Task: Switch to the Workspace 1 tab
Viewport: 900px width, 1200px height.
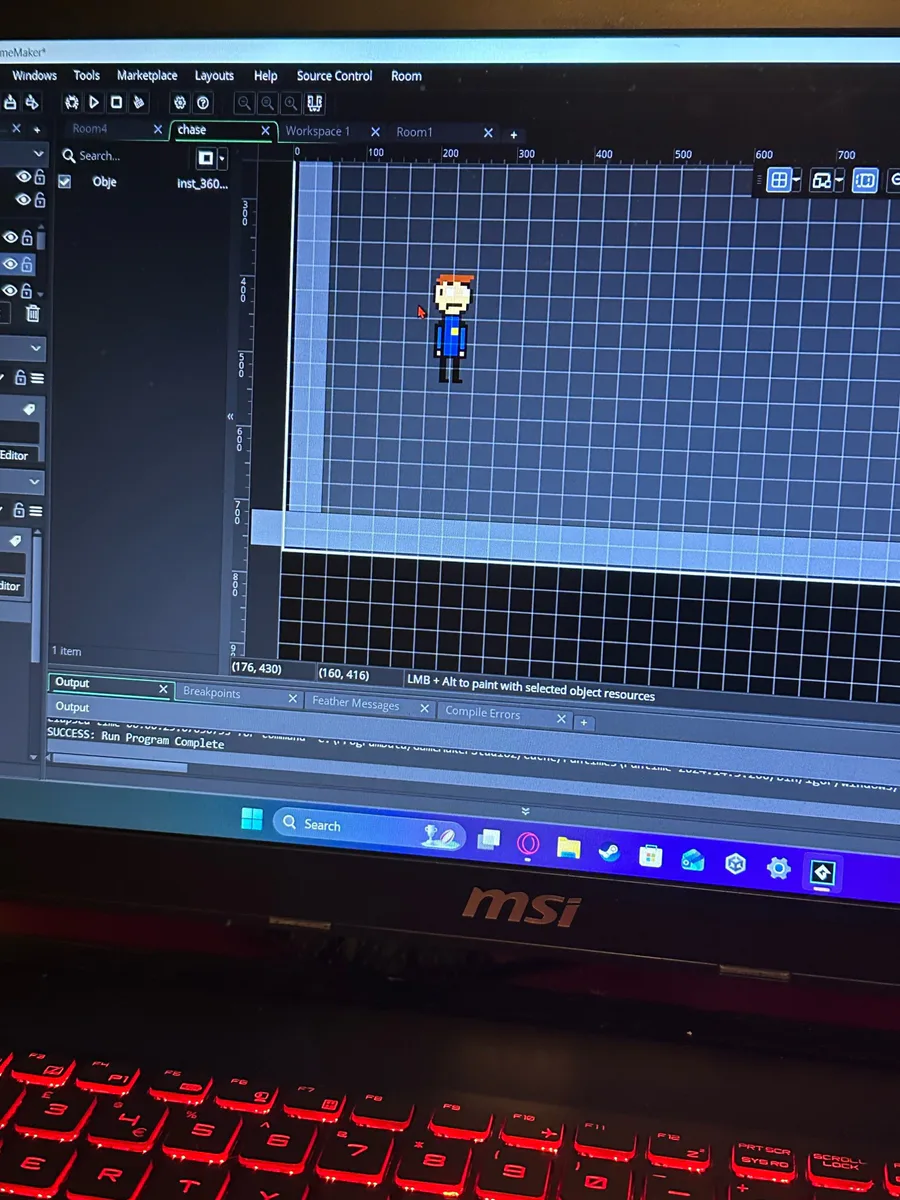Action: pos(318,131)
